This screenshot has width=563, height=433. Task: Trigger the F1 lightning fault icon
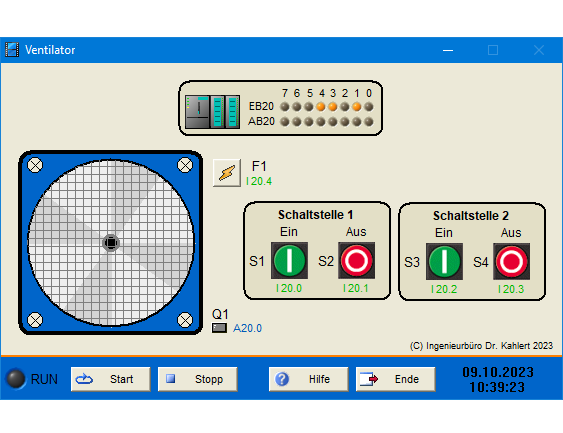pyautogui.click(x=227, y=173)
